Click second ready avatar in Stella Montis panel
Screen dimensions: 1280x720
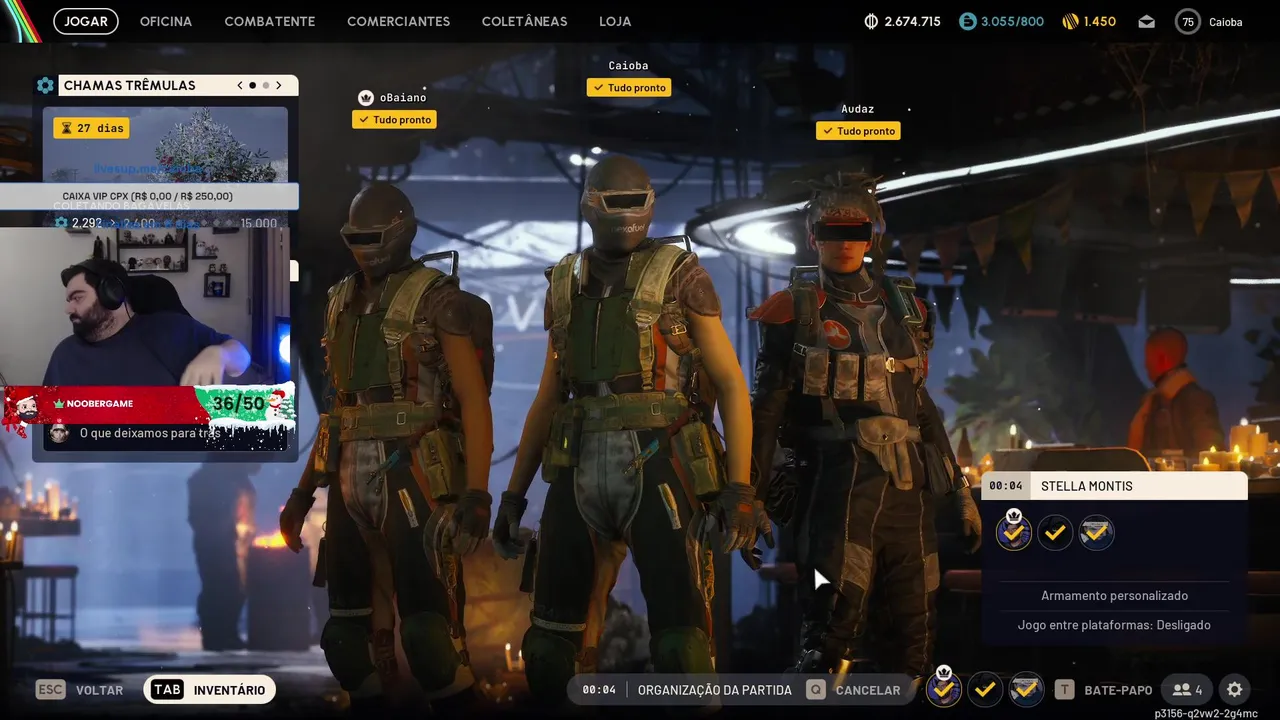tap(1055, 533)
